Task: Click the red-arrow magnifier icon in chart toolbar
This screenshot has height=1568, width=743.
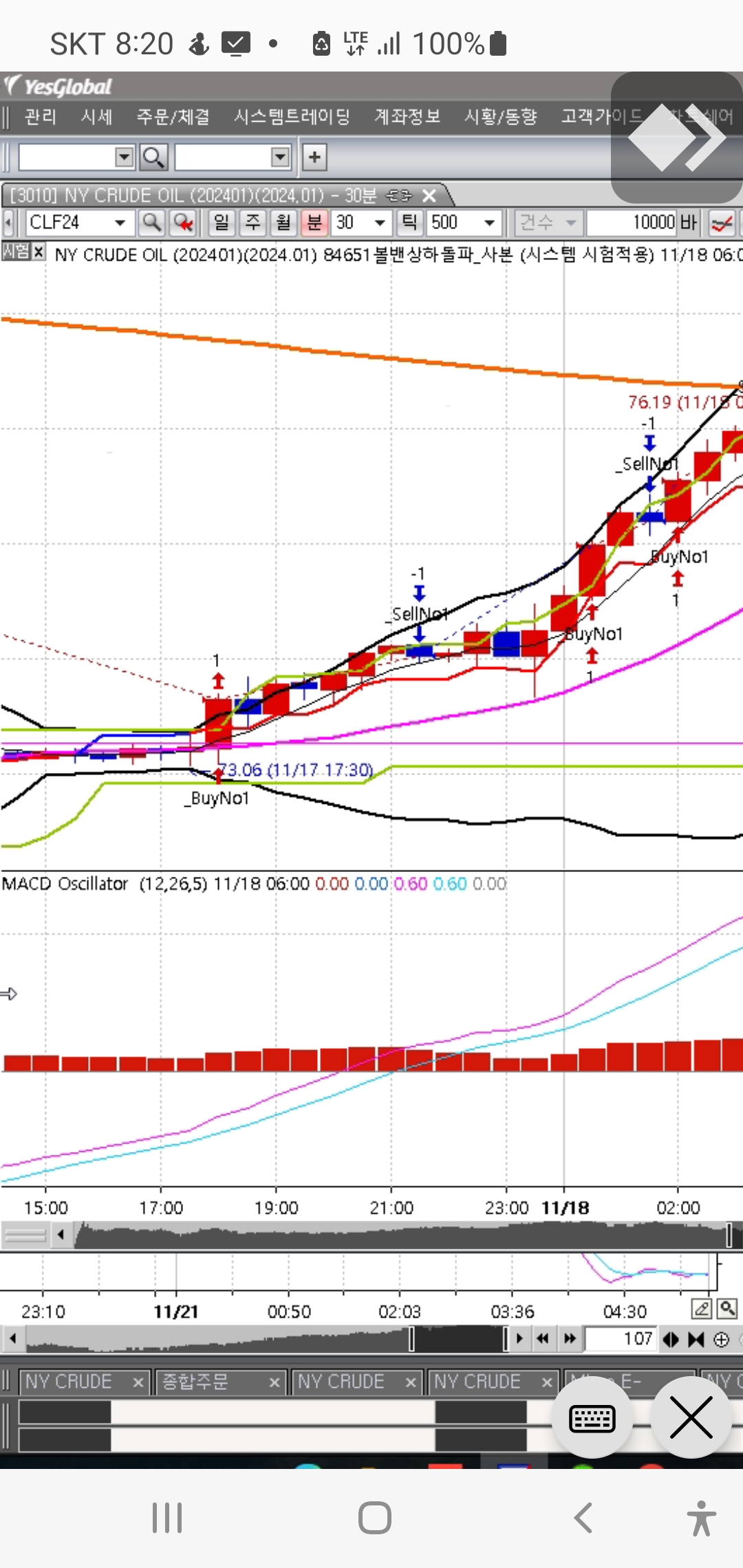Action: 183,223
